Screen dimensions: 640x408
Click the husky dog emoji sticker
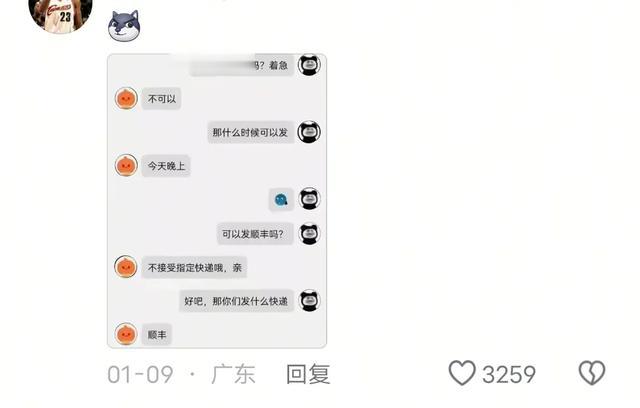click(124, 26)
